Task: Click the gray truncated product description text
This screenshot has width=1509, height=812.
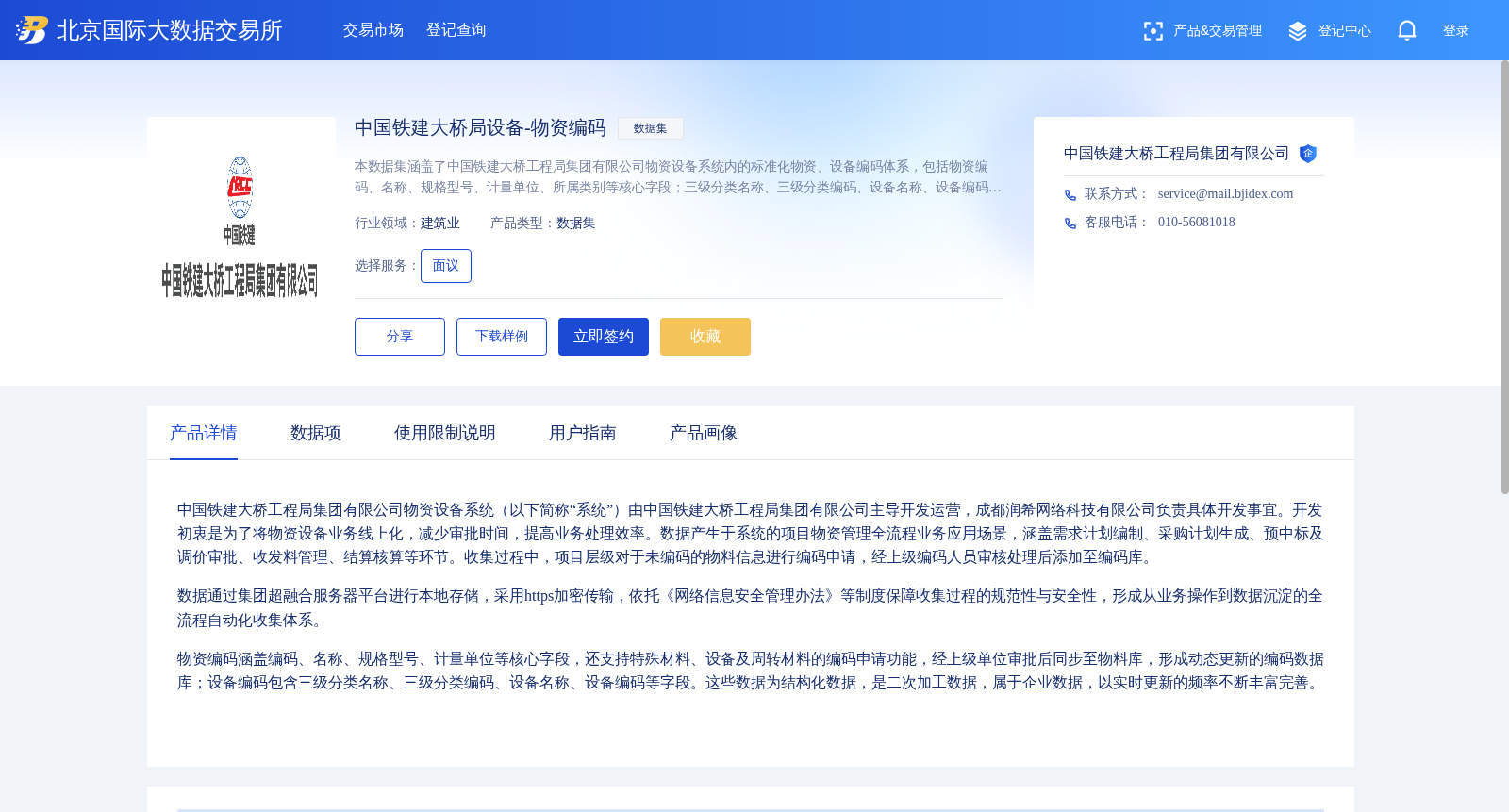Action: [678, 177]
